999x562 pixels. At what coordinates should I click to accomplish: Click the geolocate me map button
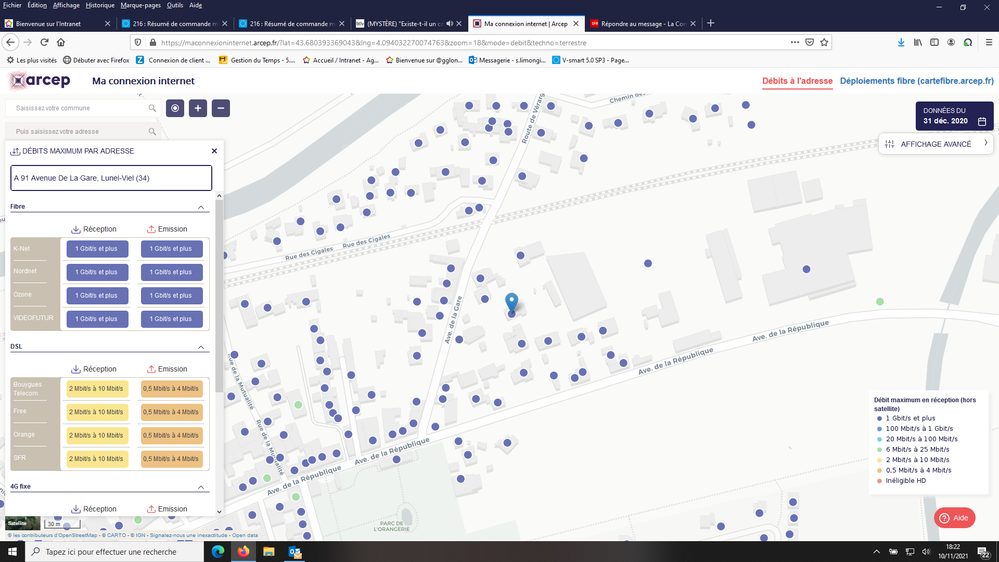(x=175, y=108)
